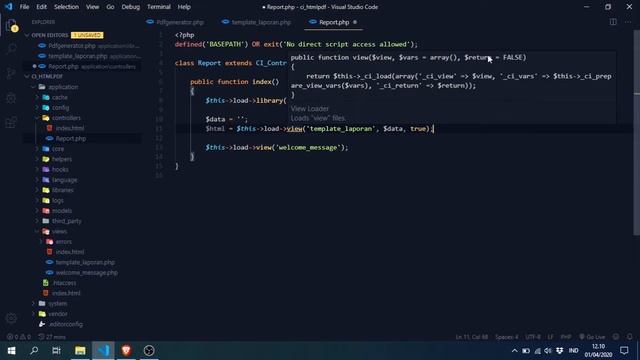The width and height of the screenshot is (640, 360).
Task: Click the OBS Studio taskbar icon
Action: click(x=149, y=351)
